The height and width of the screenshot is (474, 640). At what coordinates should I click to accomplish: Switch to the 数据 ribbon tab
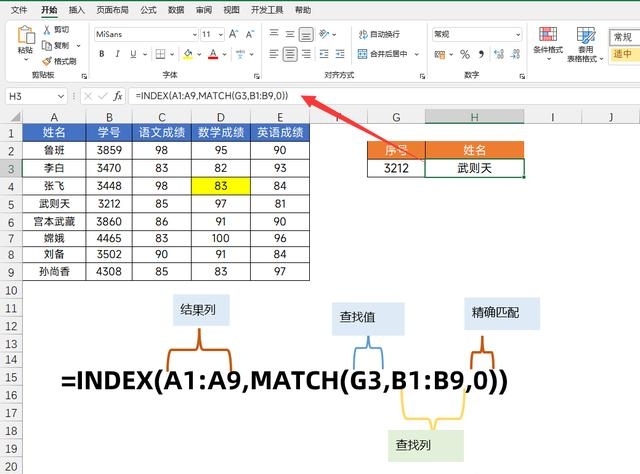tap(176, 10)
